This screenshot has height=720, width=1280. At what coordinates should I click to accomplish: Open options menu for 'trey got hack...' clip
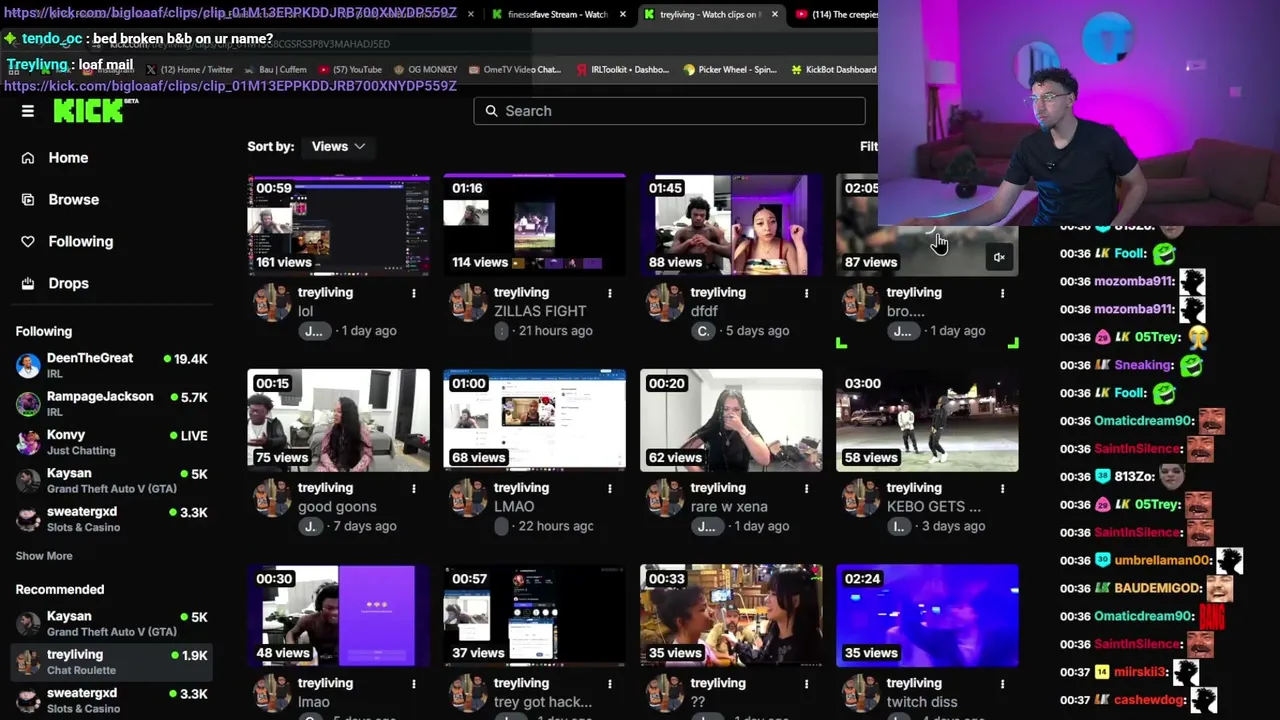click(x=609, y=683)
